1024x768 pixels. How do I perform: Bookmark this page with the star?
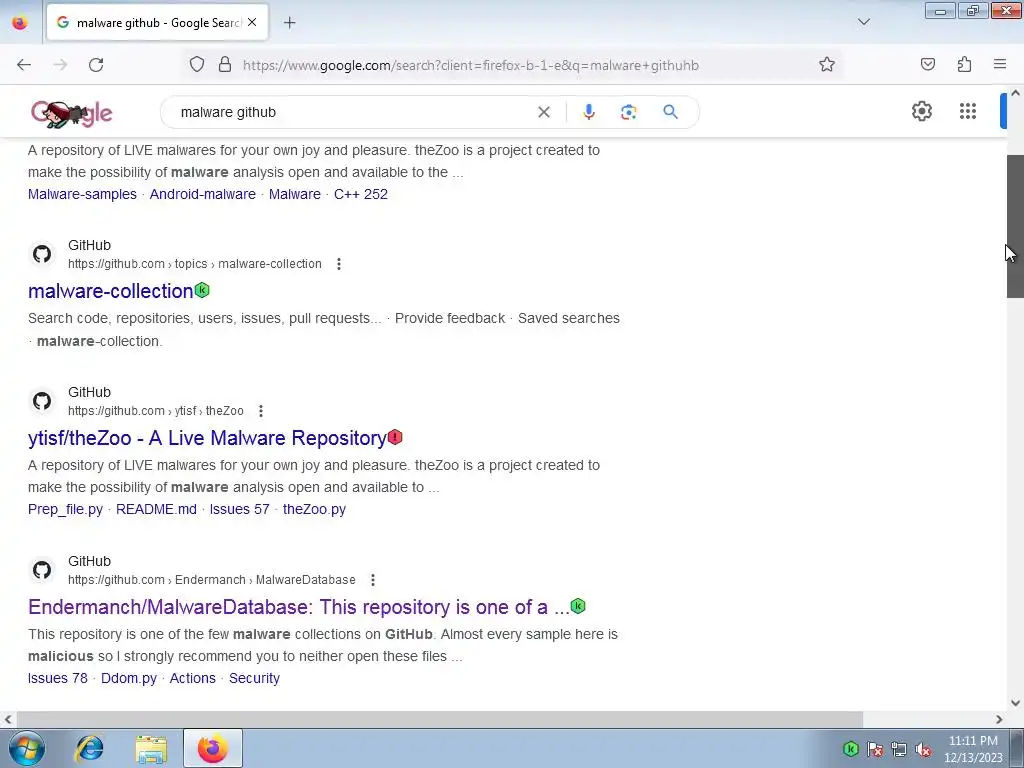pos(827,64)
